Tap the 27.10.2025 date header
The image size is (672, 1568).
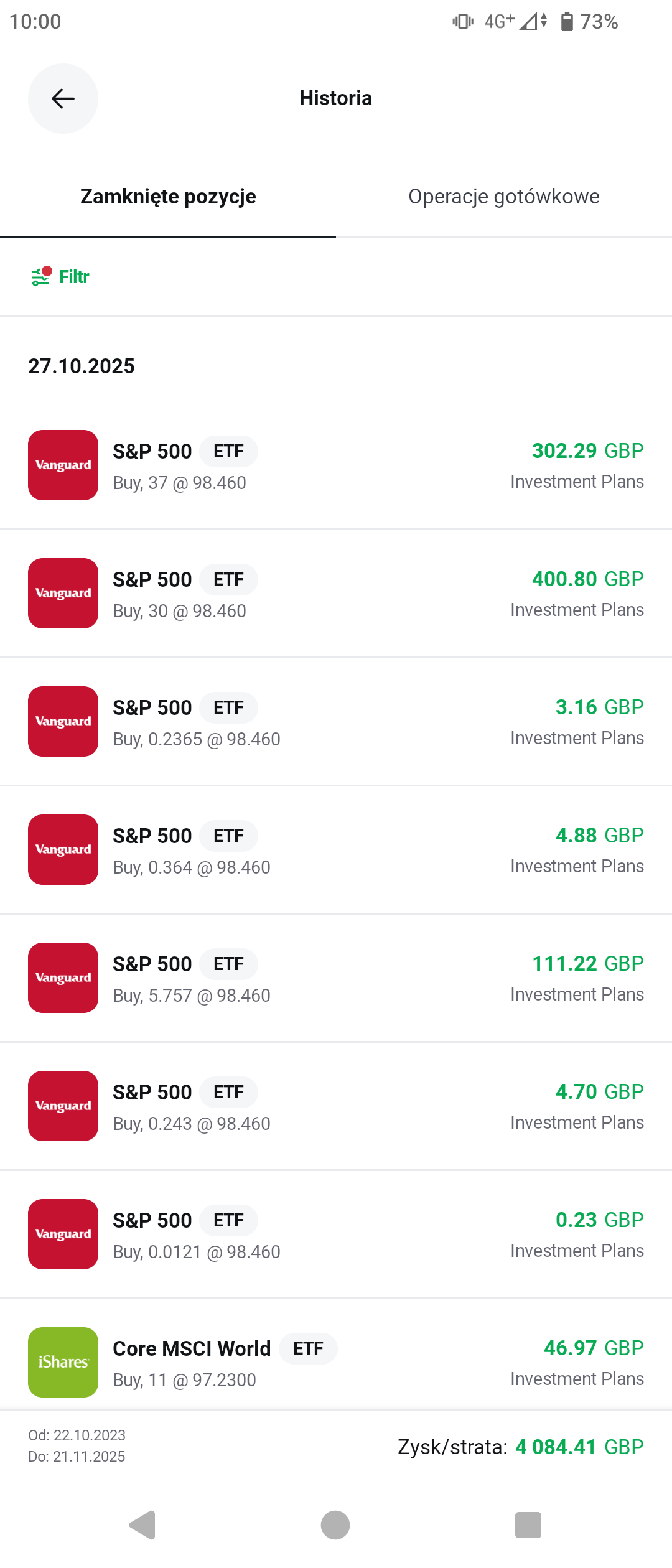pos(82,366)
